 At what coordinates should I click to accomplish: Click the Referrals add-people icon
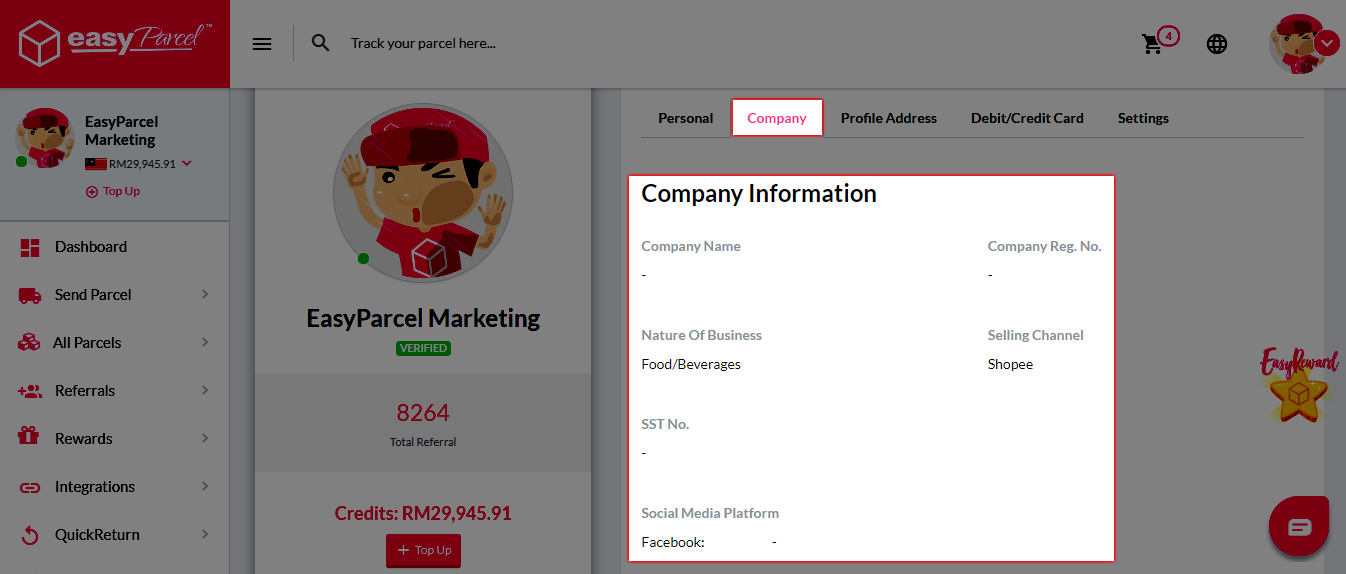(30, 391)
